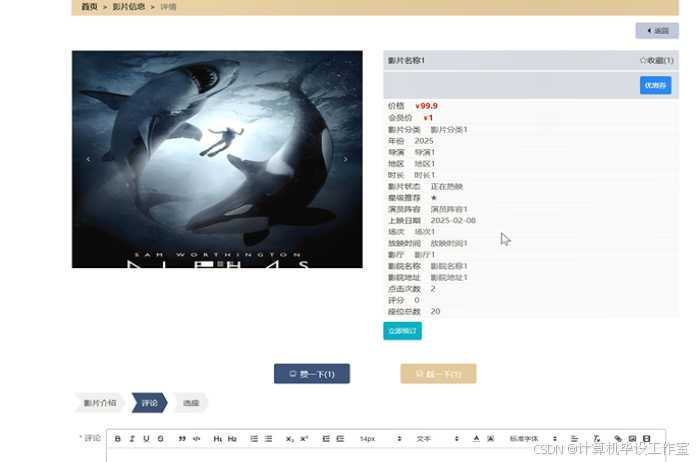700x462 pixels.
Task: Apply subscript formatting
Action: coord(290,439)
